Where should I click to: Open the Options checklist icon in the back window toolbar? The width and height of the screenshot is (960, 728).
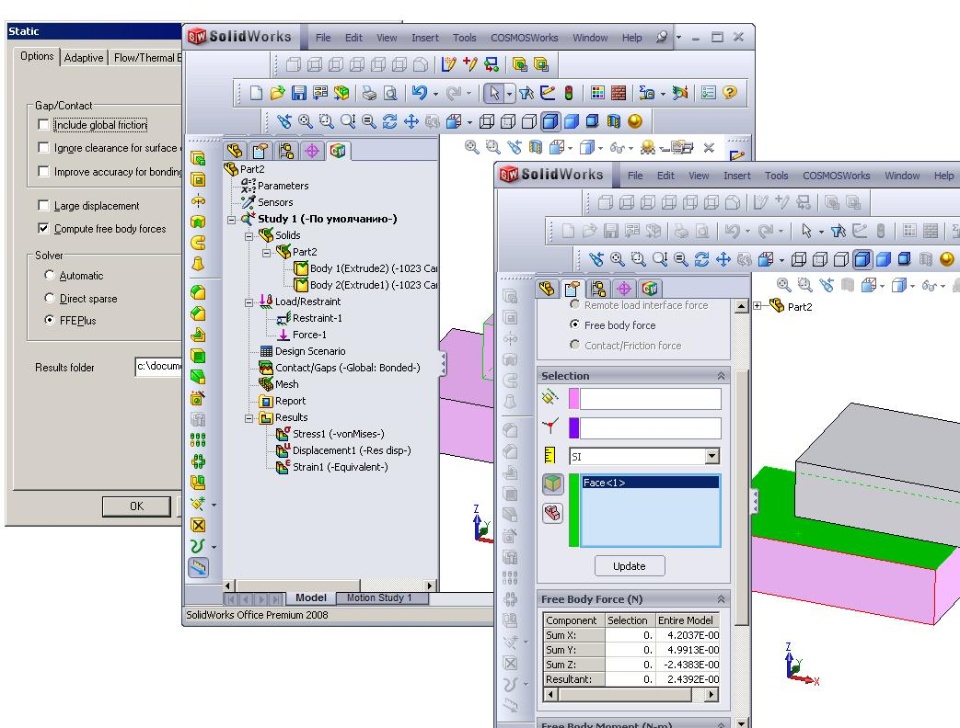pyautogui.click(x=708, y=92)
